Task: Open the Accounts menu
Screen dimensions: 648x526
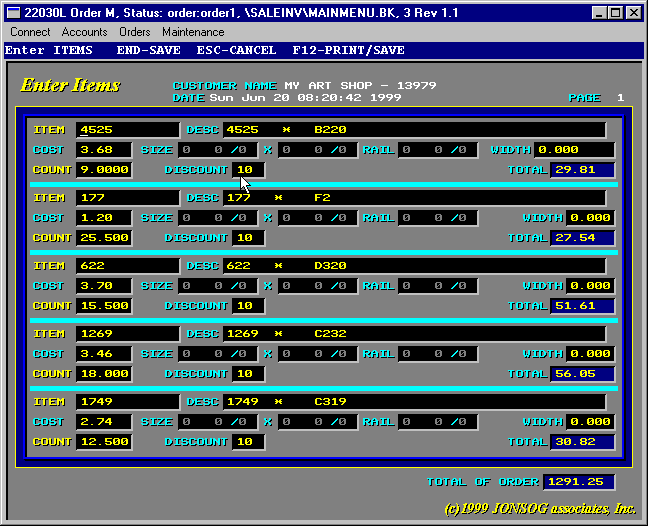Action: pyautogui.click(x=84, y=32)
